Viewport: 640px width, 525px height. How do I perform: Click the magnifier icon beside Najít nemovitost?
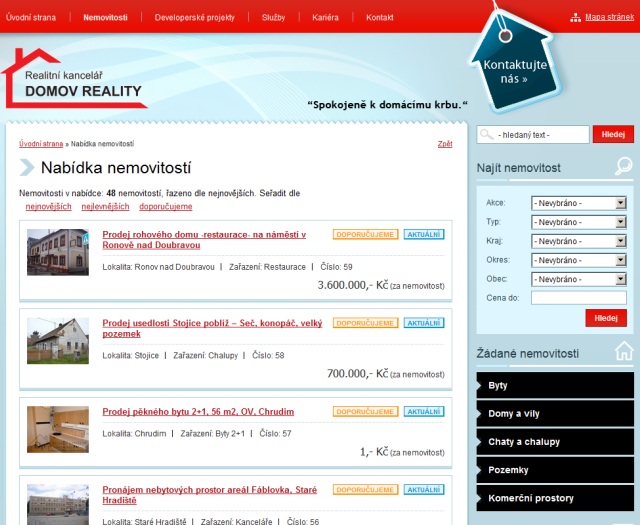pos(624,166)
